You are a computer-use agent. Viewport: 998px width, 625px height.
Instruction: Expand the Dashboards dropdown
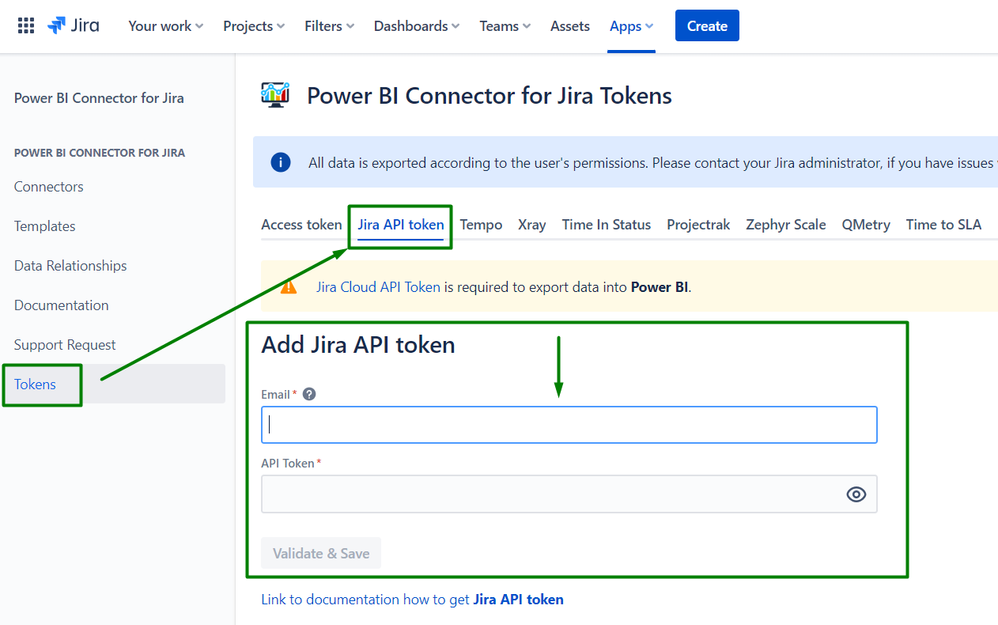point(416,26)
